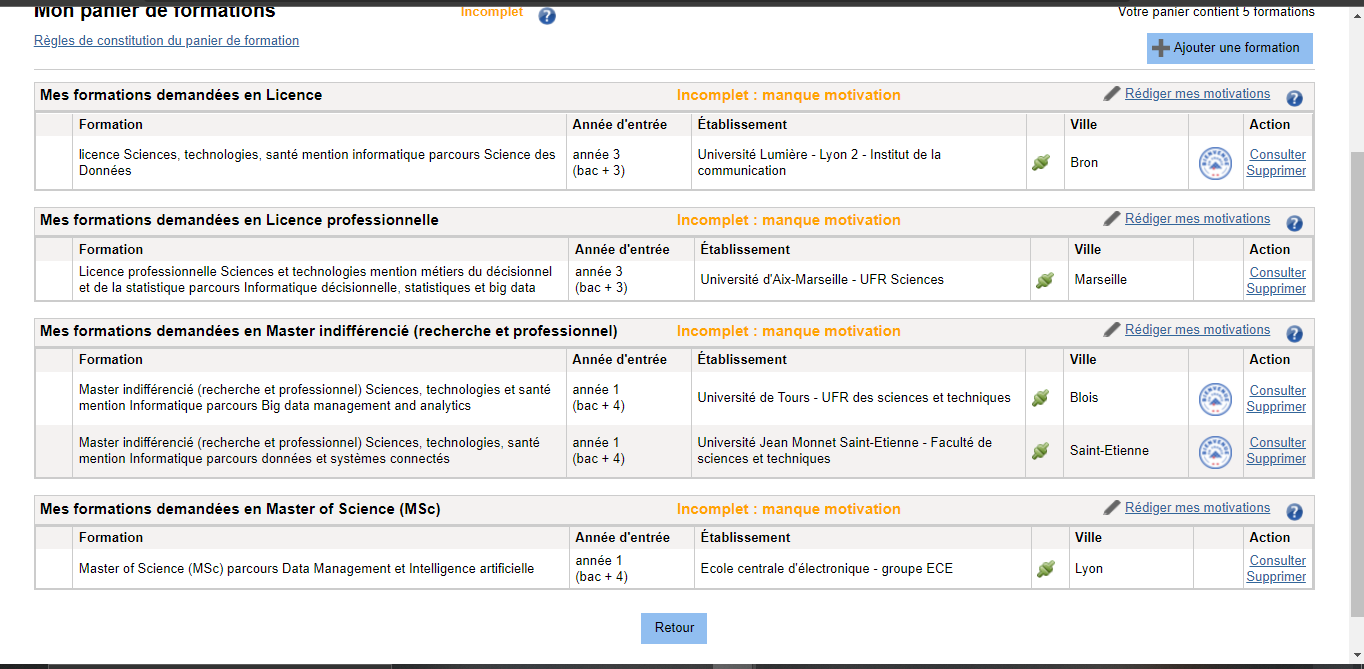Supprimer the Université de Tours master
This screenshot has width=1364, height=669.
point(1276,407)
